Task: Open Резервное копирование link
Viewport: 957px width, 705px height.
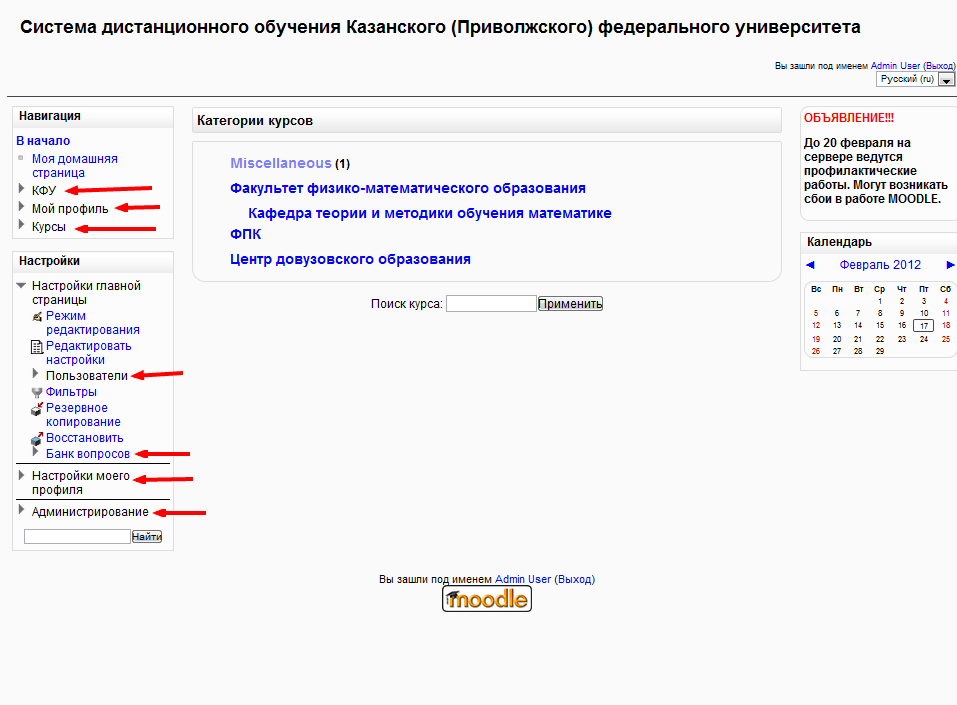Action: pos(83,415)
